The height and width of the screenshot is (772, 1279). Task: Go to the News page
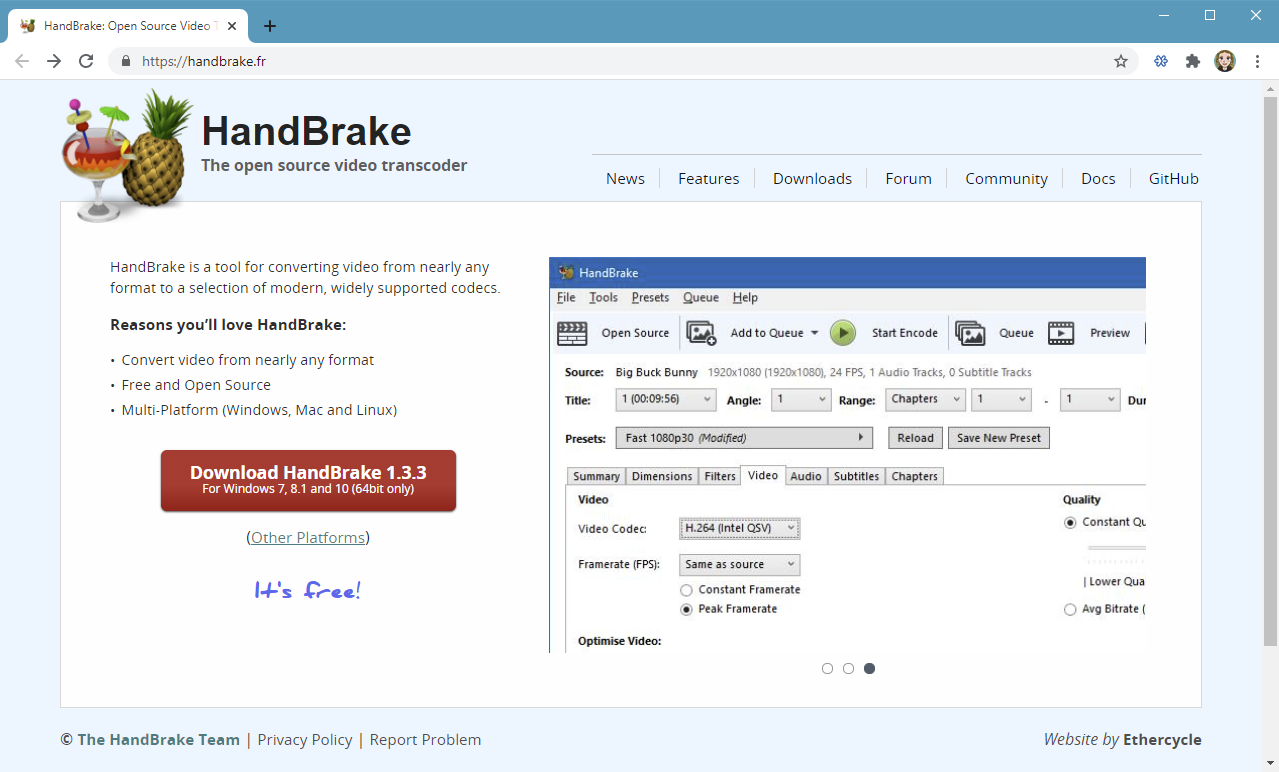coord(625,179)
